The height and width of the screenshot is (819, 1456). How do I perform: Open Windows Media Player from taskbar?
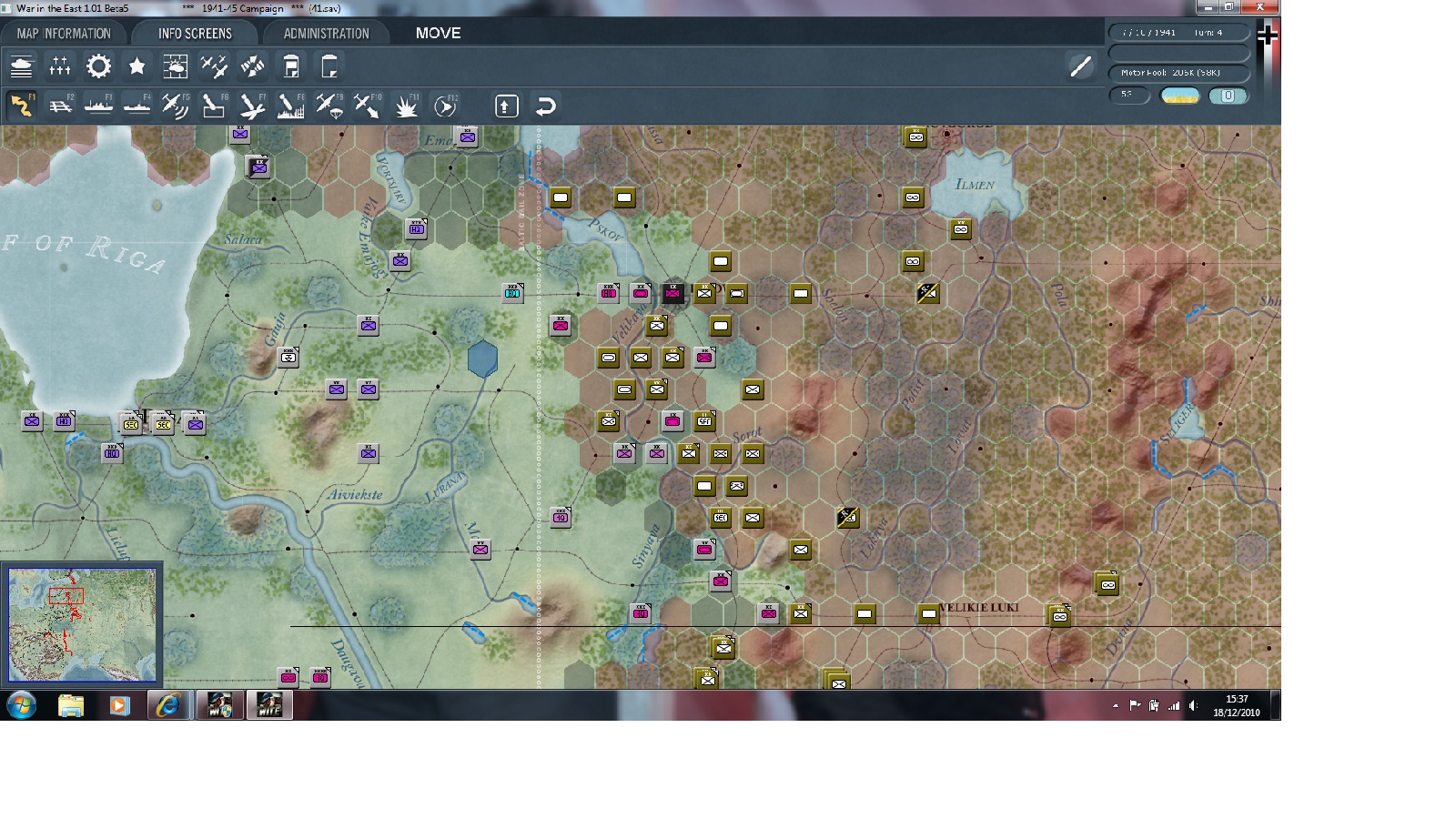[x=119, y=705]
